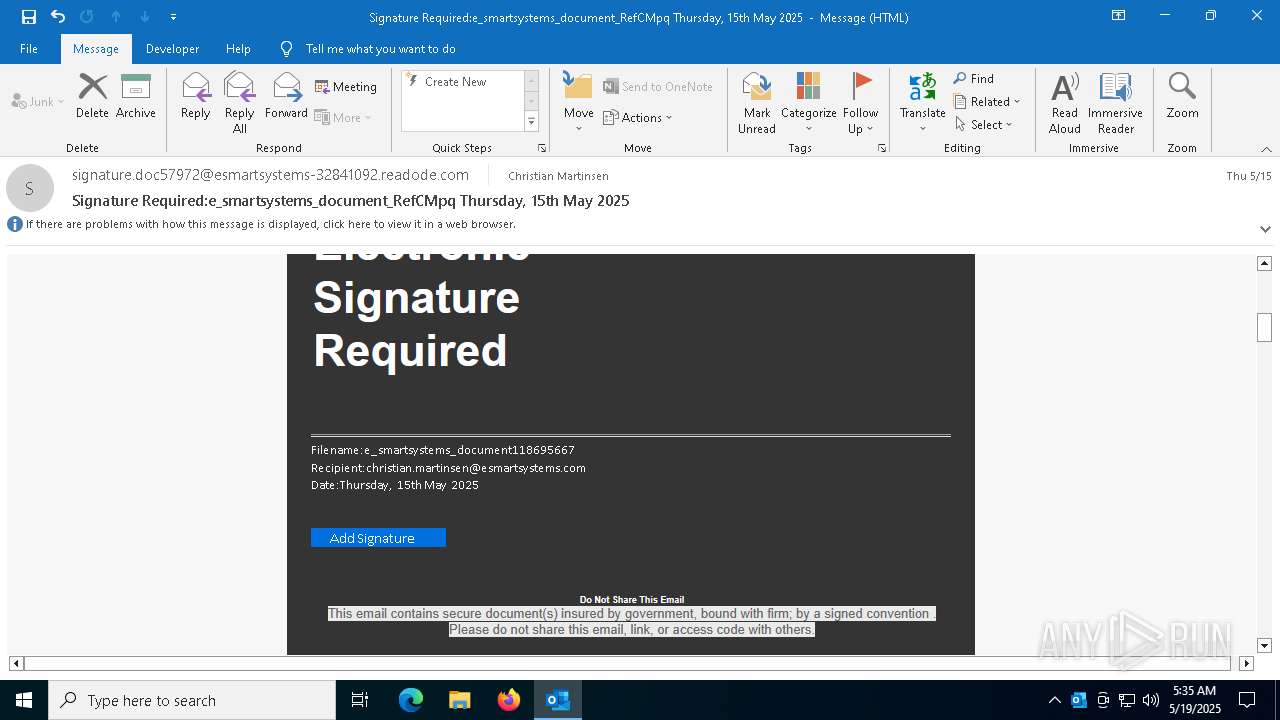The width and height of the screenshot is (1280, 720).
Task: Click the Add Signature button
Action: tap(378, 538)
